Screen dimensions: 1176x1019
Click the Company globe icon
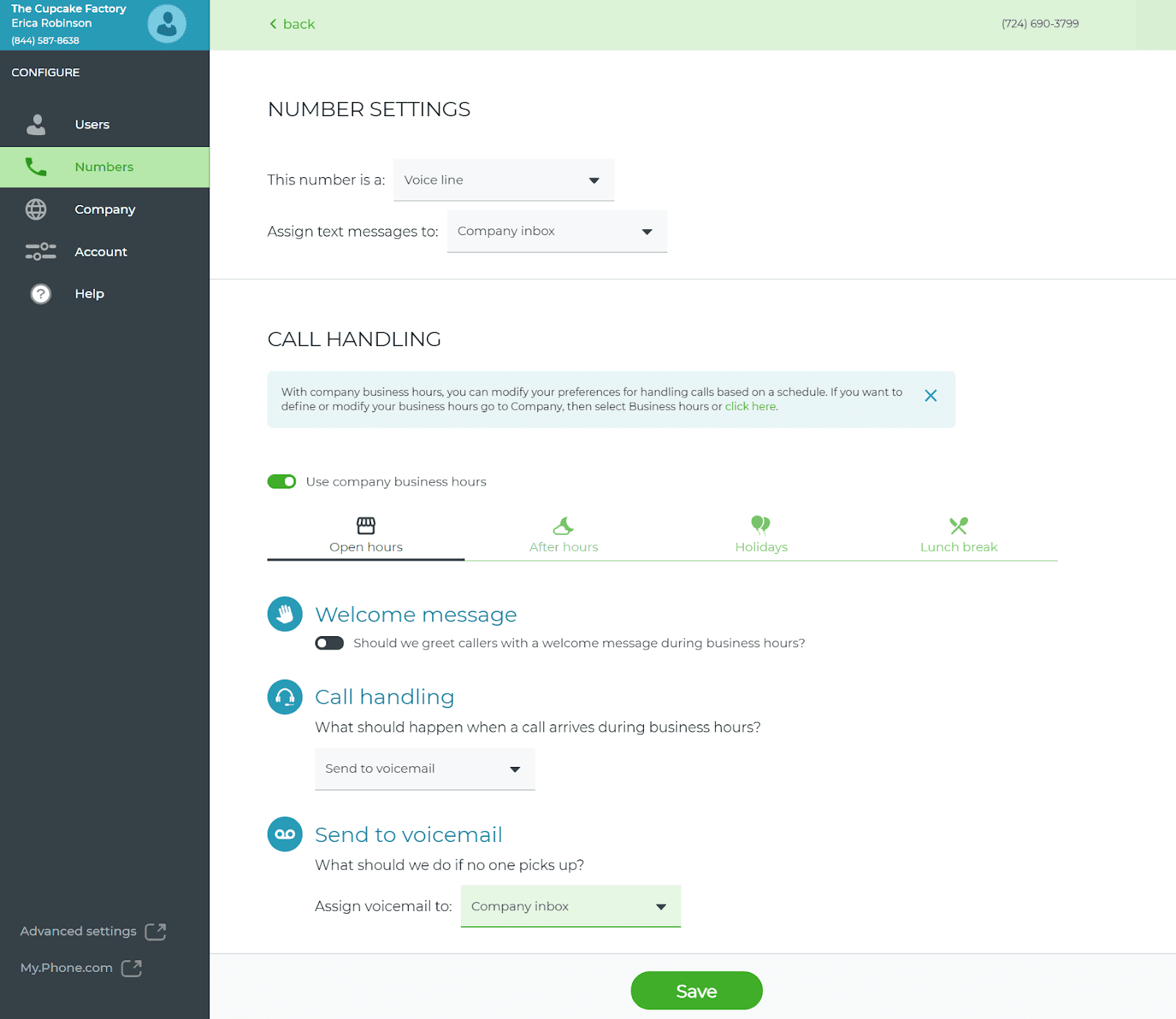36,209
